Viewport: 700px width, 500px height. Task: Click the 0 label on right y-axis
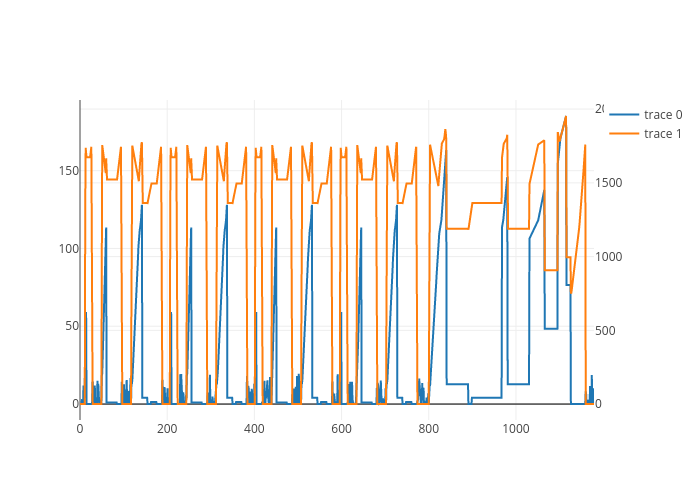[599, 404]
